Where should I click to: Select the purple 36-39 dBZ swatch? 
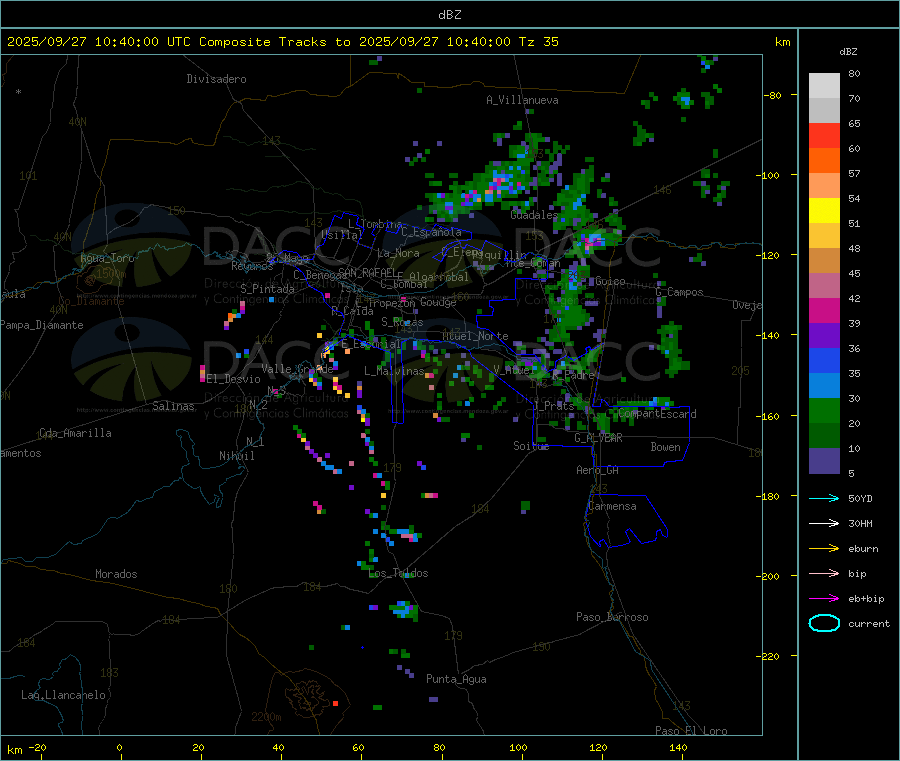(824, 336)
